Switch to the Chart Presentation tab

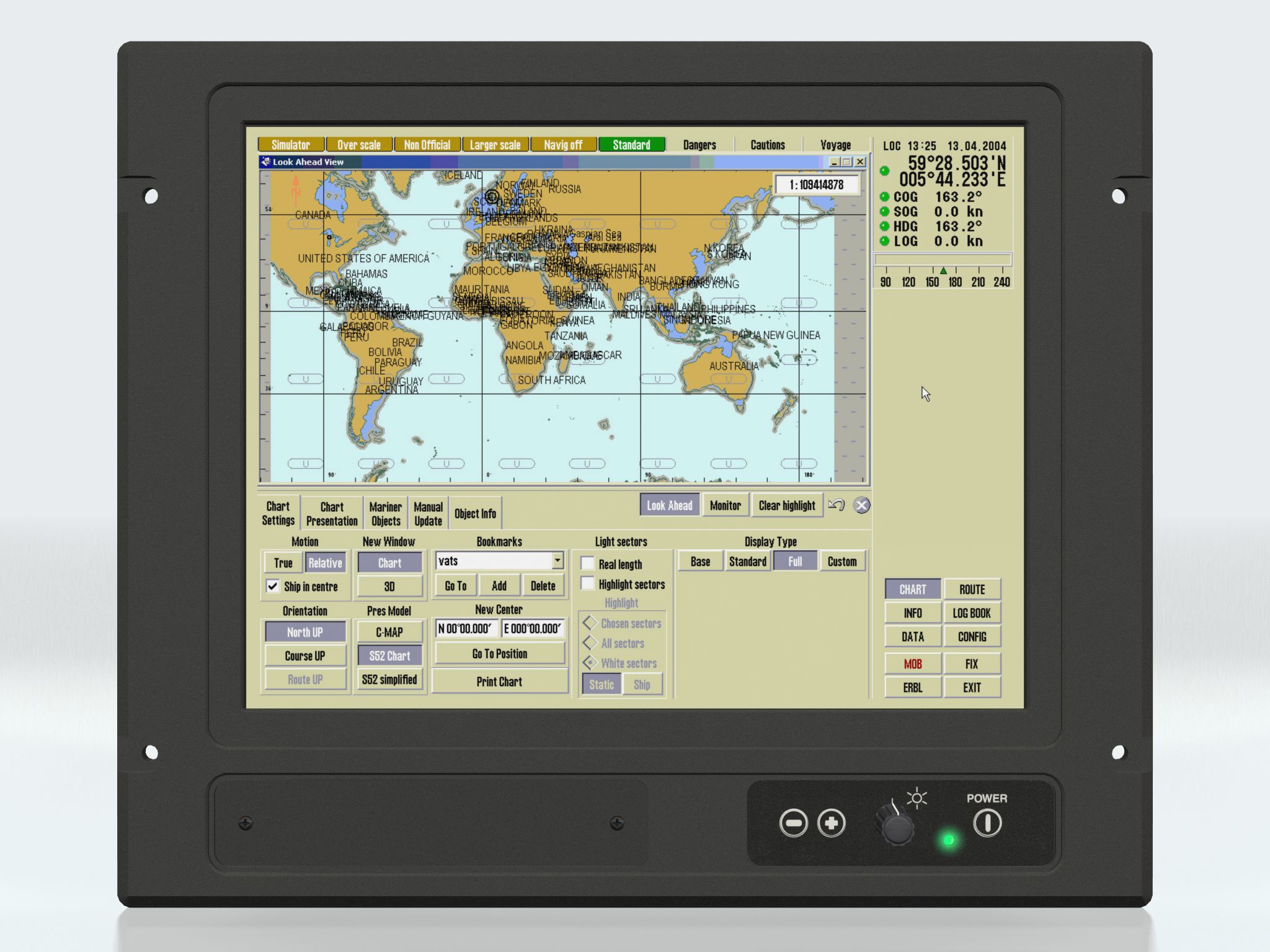(x=332, y=514)
